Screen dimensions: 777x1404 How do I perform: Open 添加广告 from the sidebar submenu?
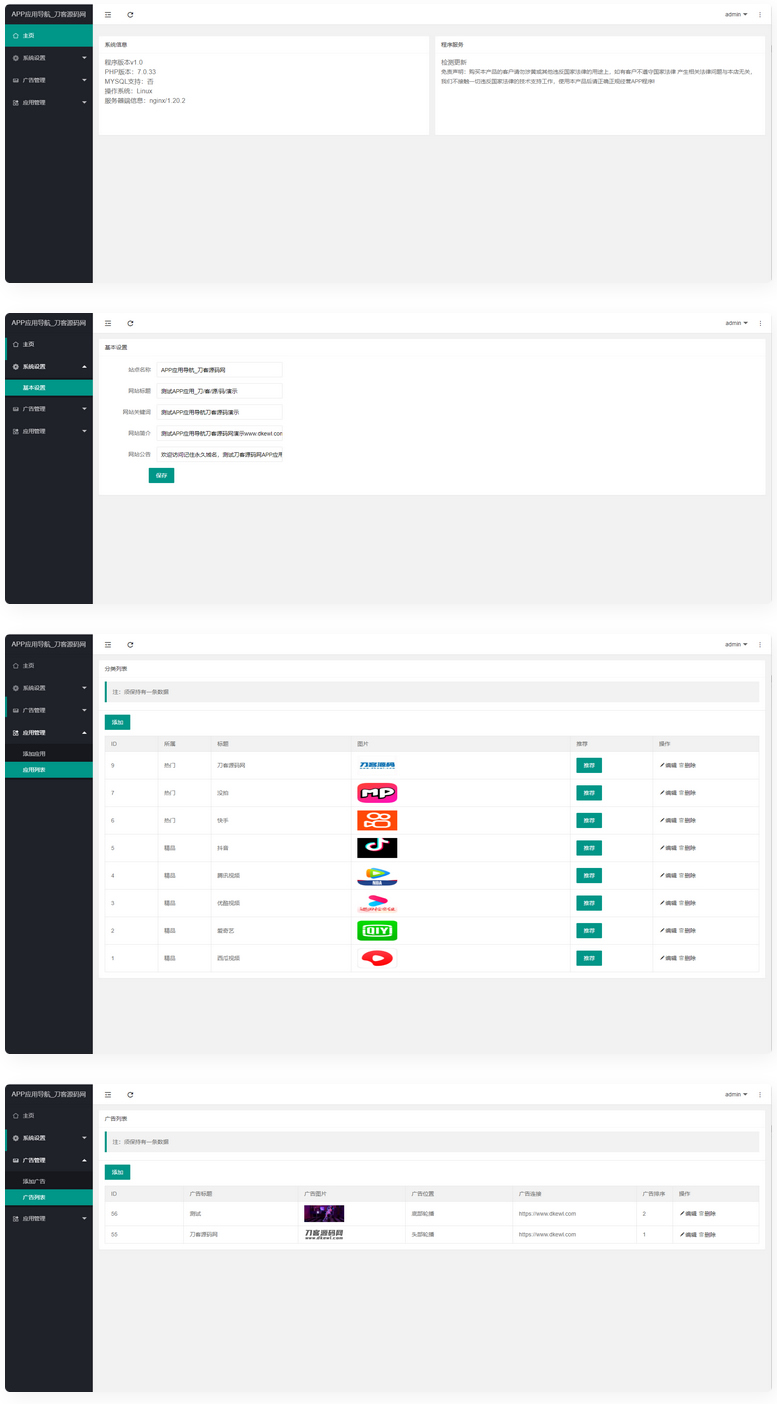point(34,1182)
